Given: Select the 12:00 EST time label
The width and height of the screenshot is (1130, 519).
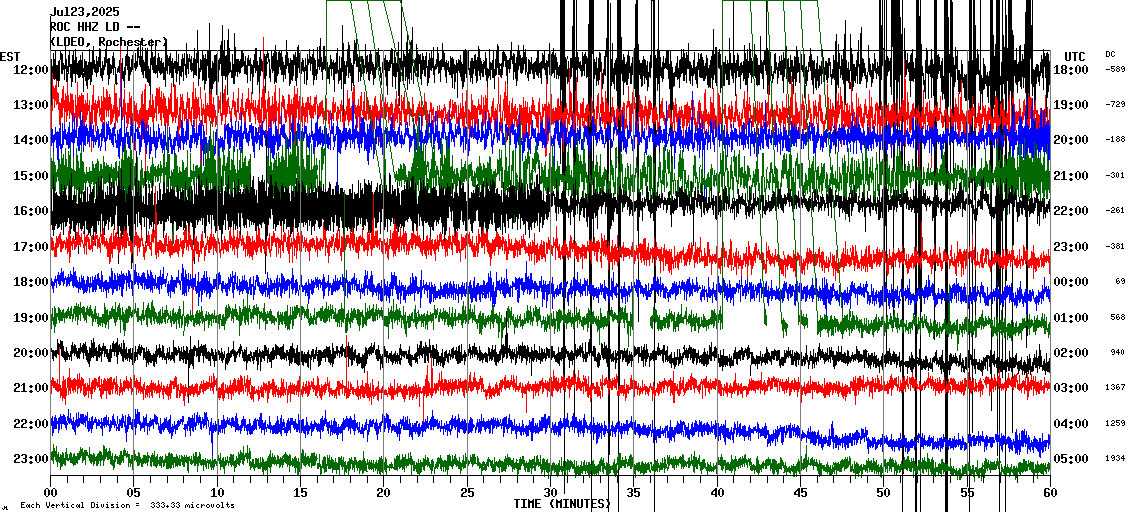Looking at the screenshot, I should (30, 69).
